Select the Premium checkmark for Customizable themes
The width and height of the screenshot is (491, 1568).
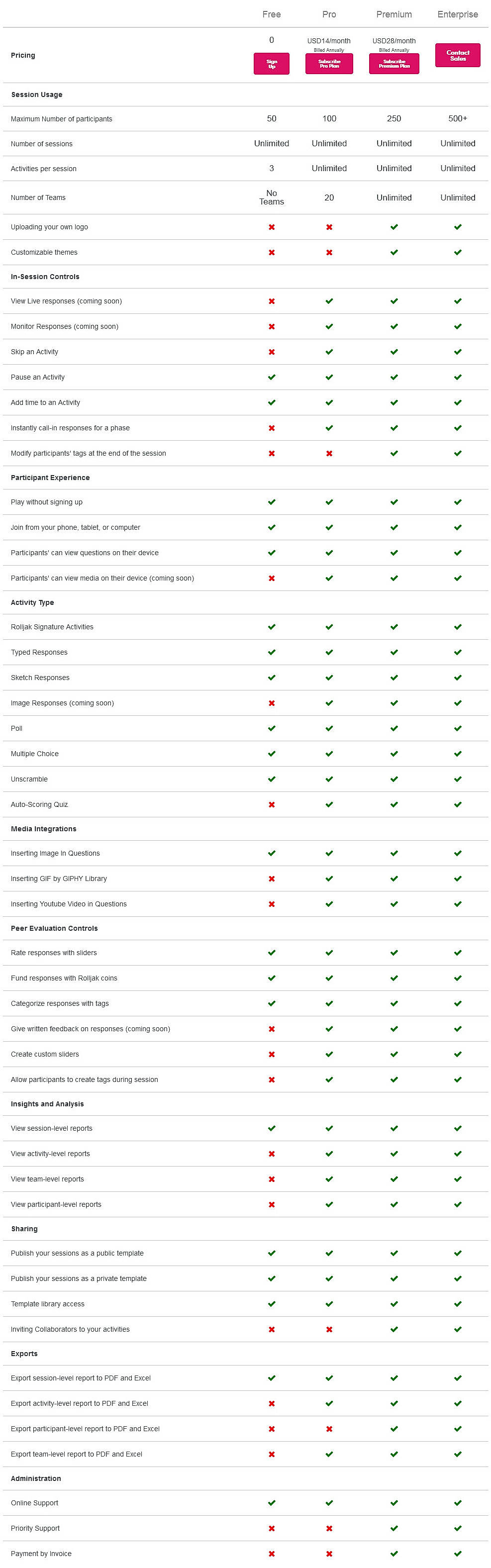[x=393, y=251]
